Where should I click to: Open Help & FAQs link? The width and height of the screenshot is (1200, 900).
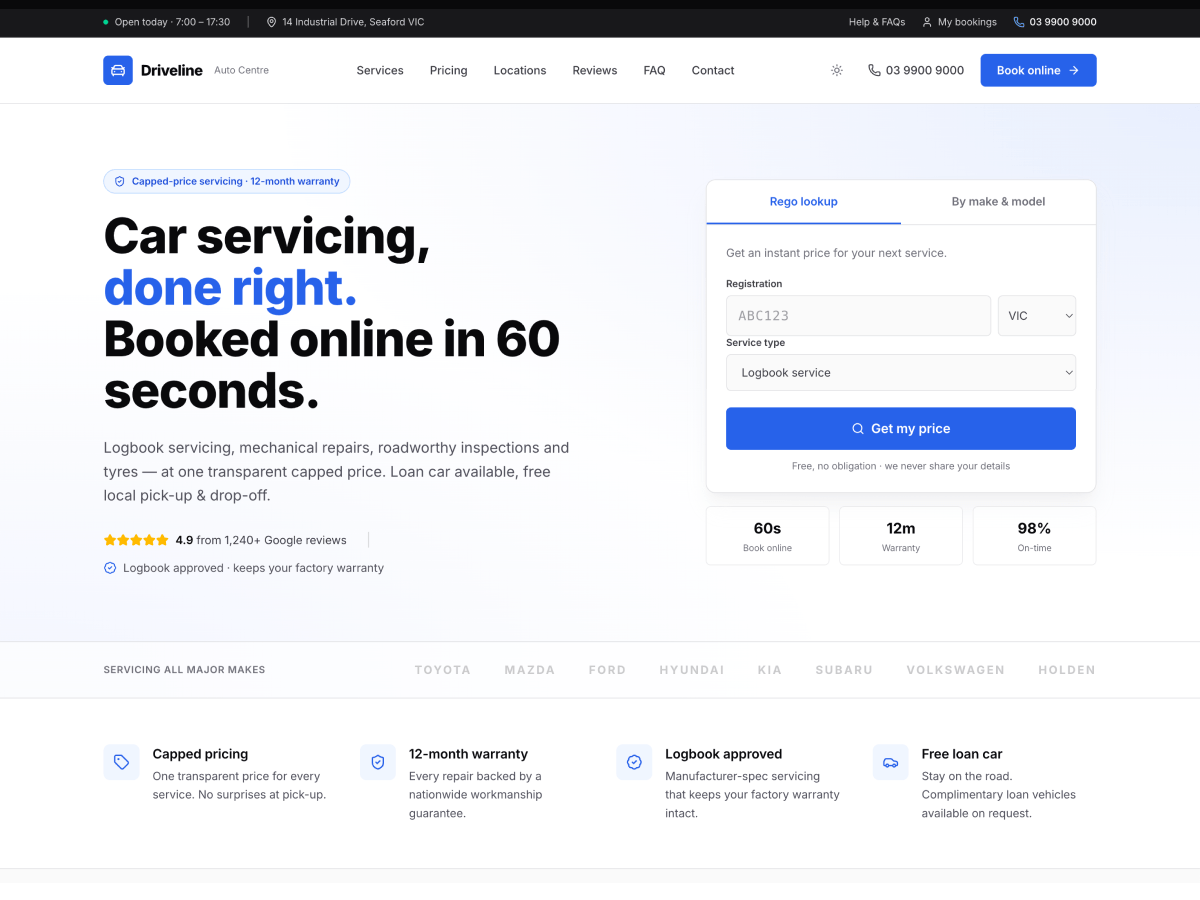coord(877,22)
